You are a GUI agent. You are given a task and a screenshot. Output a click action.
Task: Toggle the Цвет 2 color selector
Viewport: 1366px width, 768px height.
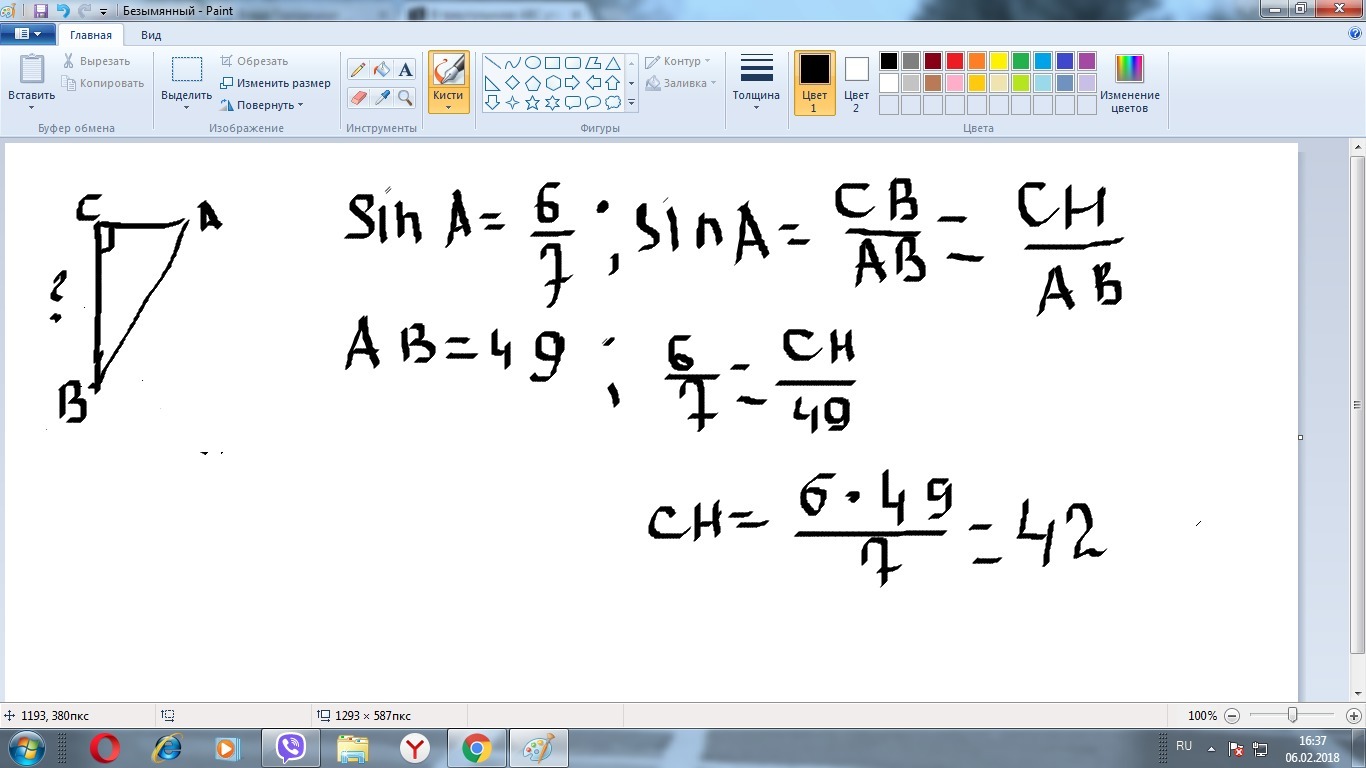pyautogui.click(x=856, y=83)
